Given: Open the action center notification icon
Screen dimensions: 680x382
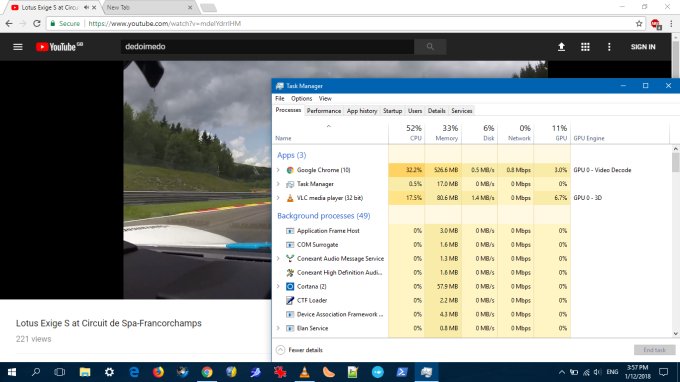Looking at the screenshot, I should click(x=664, y=372).
